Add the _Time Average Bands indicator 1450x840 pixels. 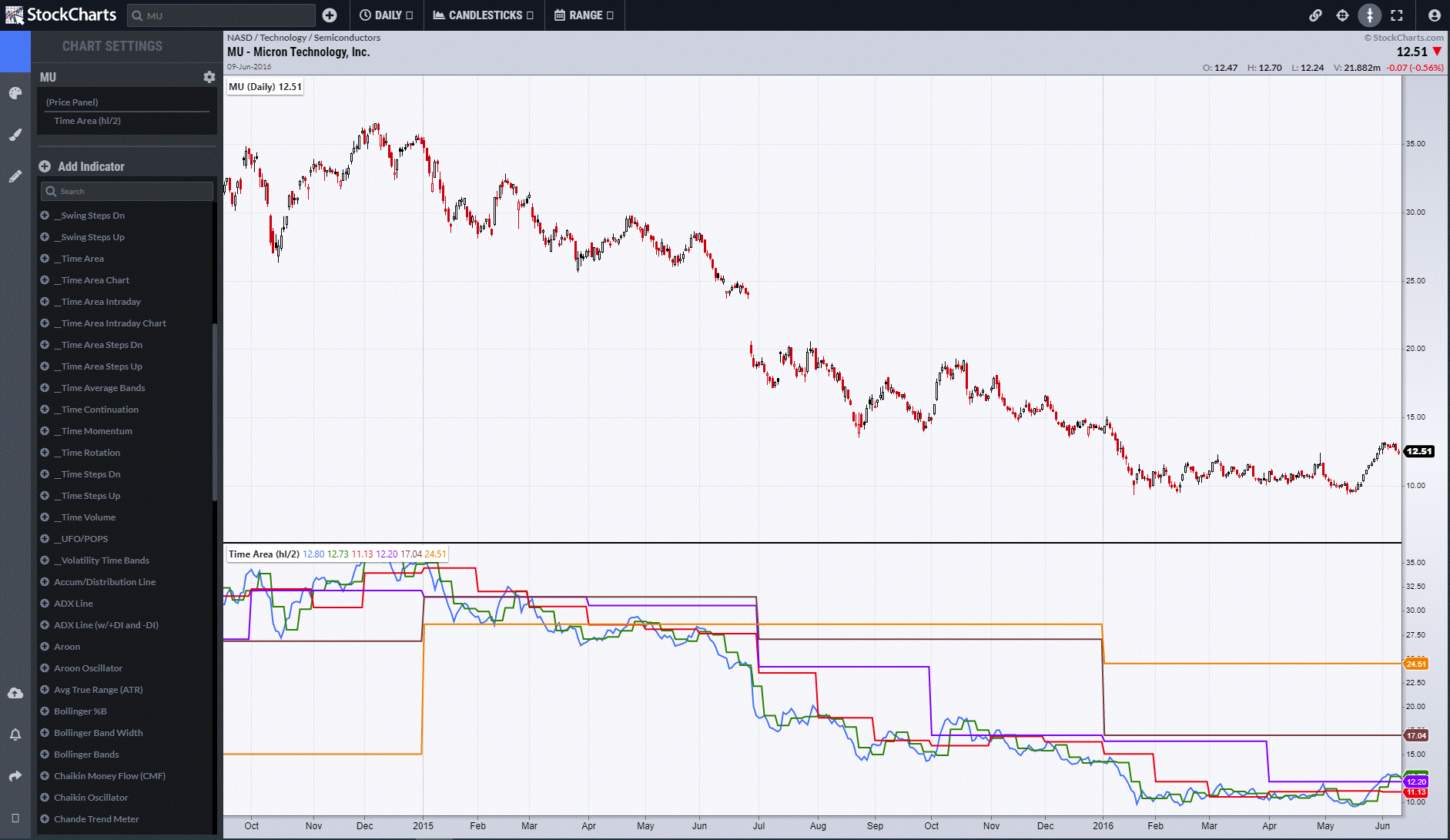45,388
